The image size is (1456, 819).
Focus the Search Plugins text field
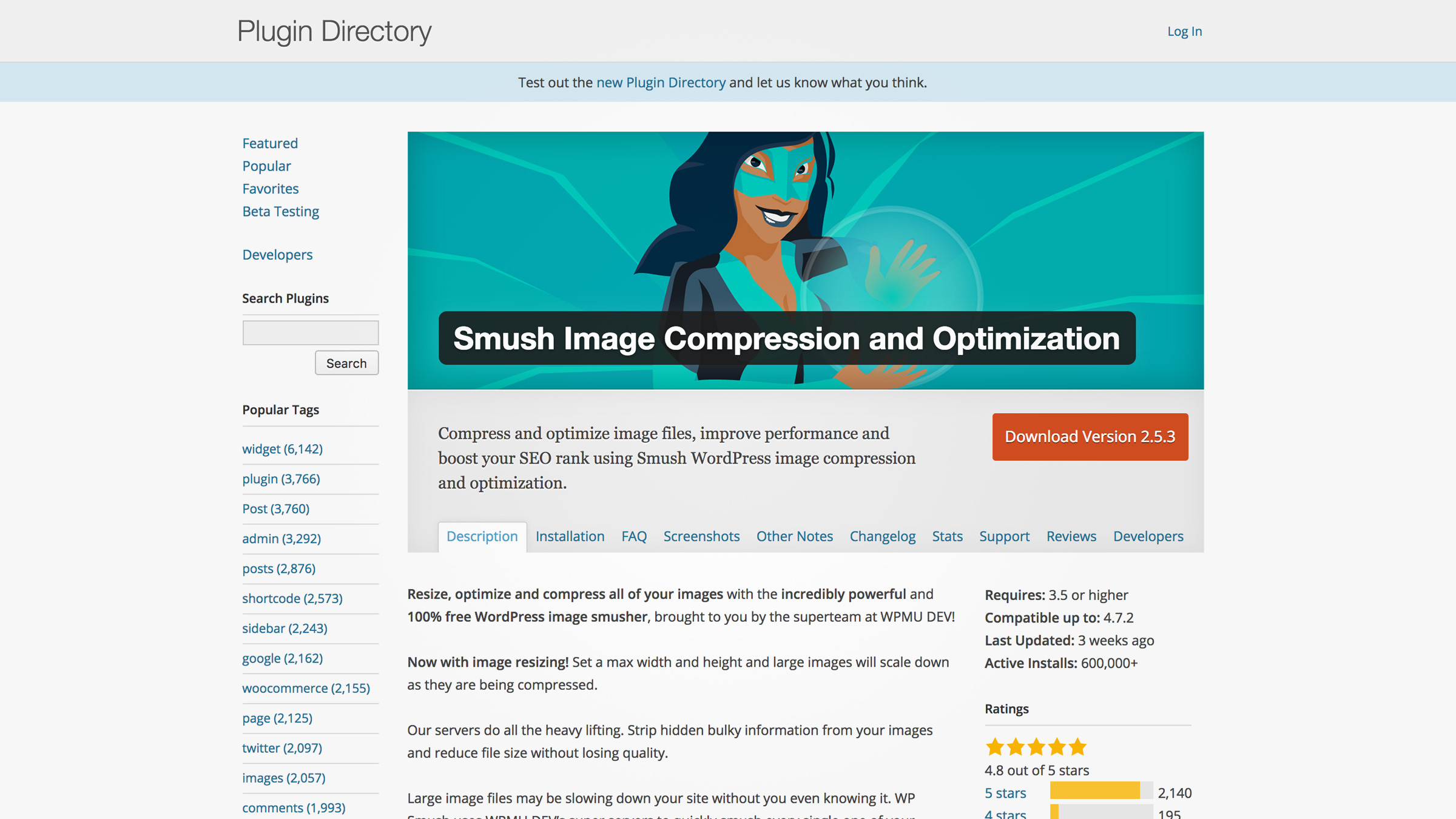click(311, 332)
